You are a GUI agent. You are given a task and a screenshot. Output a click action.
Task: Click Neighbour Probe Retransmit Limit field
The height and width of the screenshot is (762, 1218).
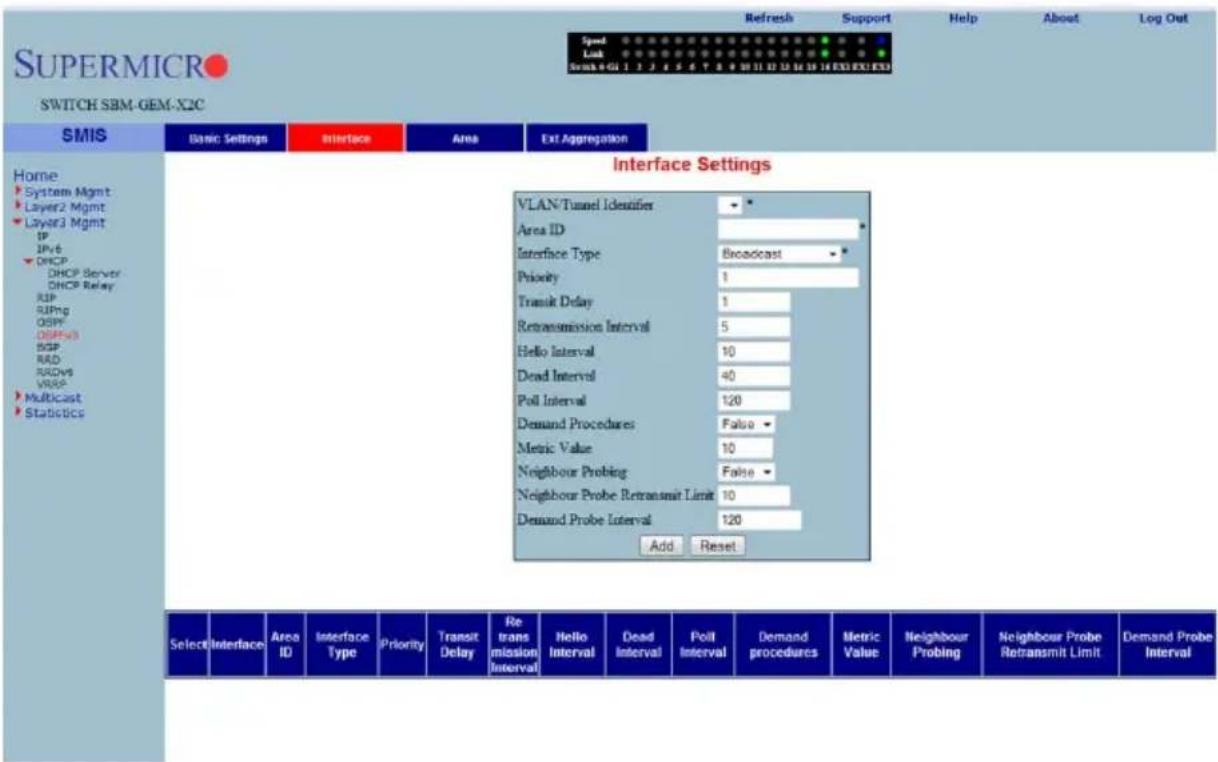click(x=754, y=495)
